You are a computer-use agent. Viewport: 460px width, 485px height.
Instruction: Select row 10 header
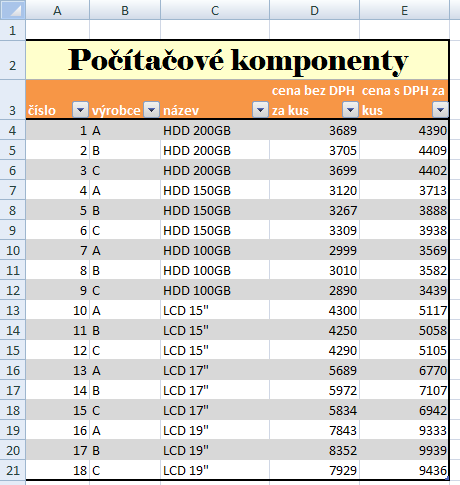click(x=13, y=250)
